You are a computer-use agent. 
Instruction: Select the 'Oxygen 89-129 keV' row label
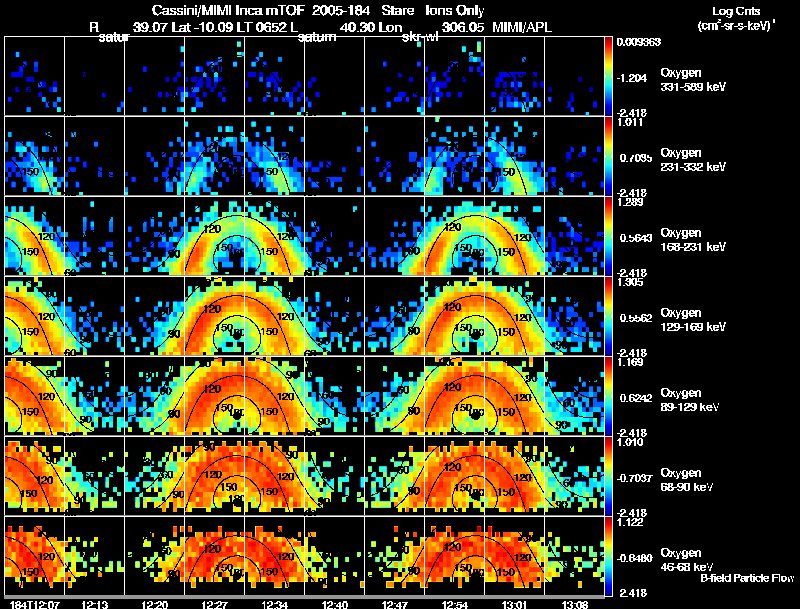tap(690, 400)
